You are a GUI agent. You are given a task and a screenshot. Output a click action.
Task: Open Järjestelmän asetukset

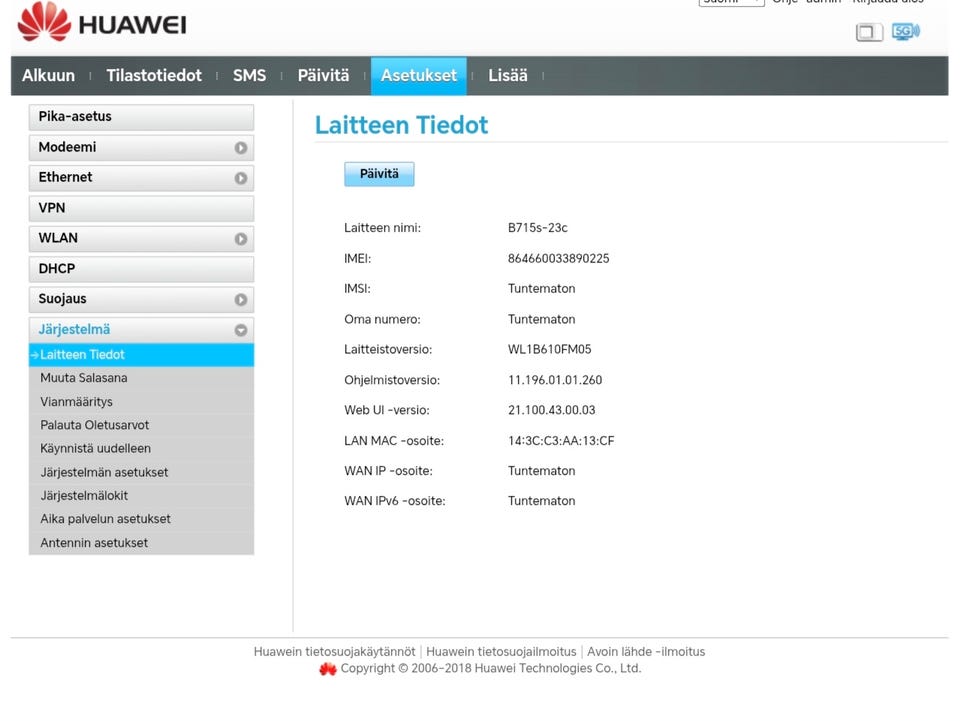tap(141, 473)
